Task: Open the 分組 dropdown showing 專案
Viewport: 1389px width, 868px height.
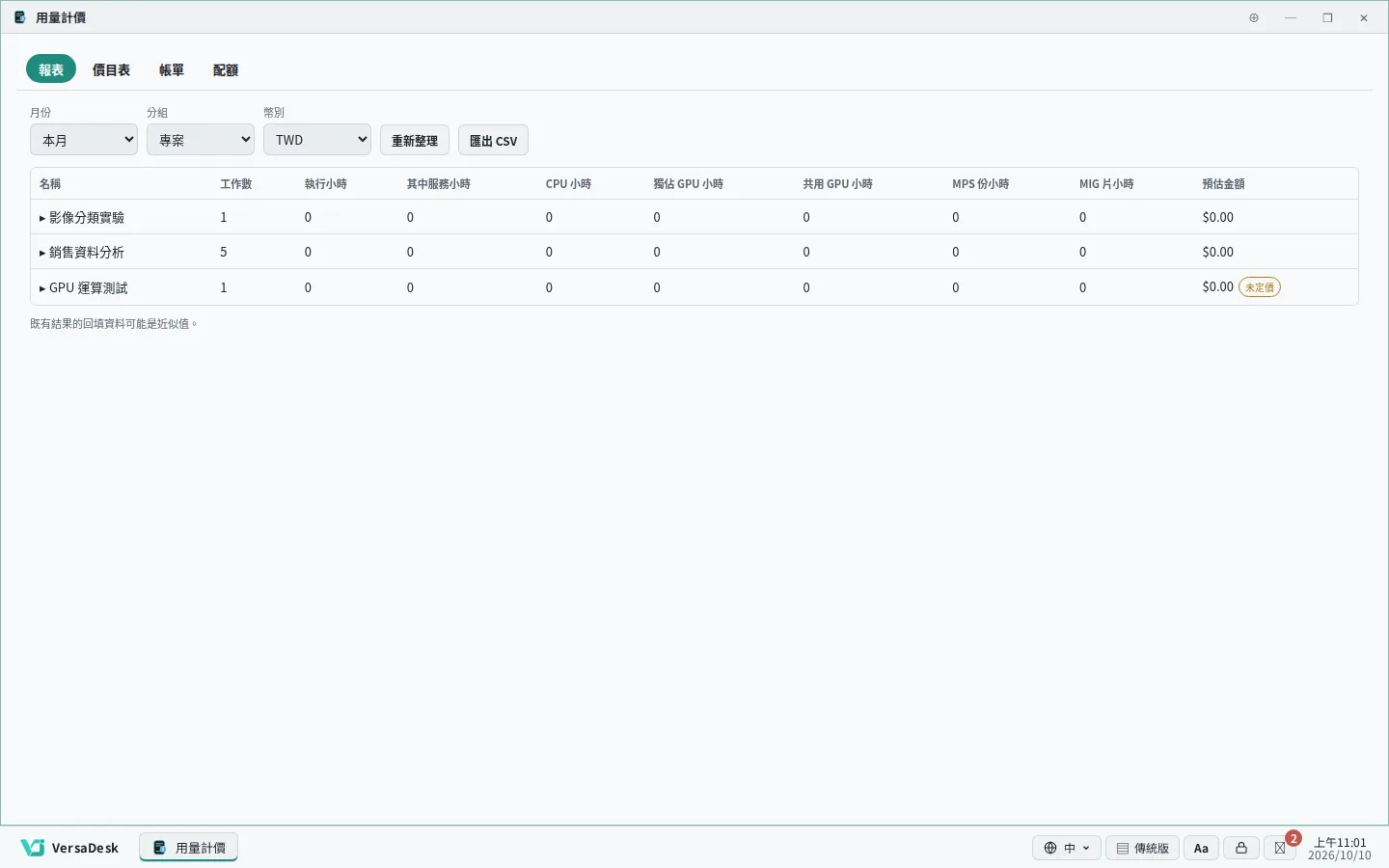Action: pos(201,140)
